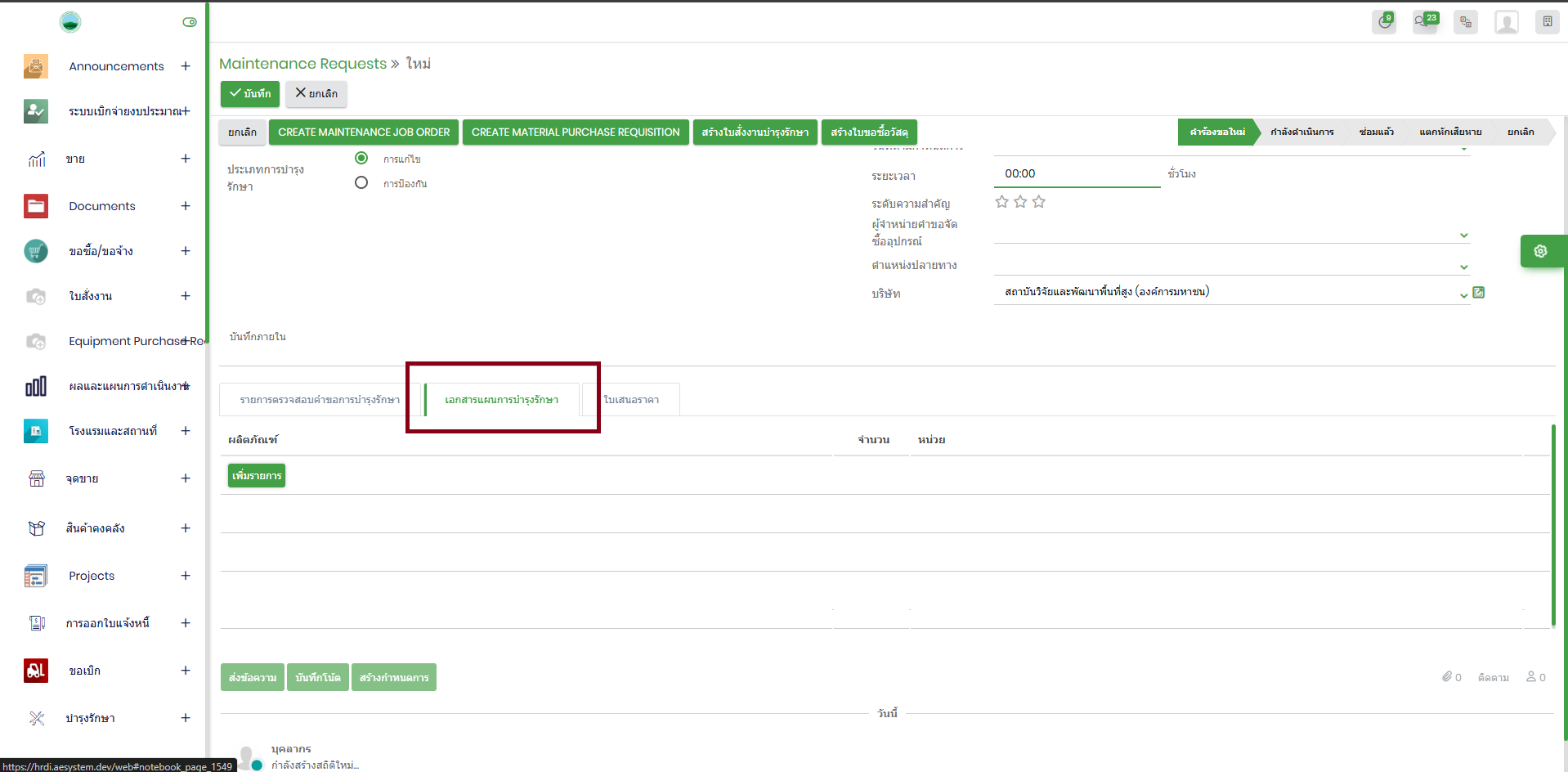This screenshot has height=772, width=1568.
Task: Open the ตำแหน่งปลายทาง dropdown
Action: pos(1463,267)
